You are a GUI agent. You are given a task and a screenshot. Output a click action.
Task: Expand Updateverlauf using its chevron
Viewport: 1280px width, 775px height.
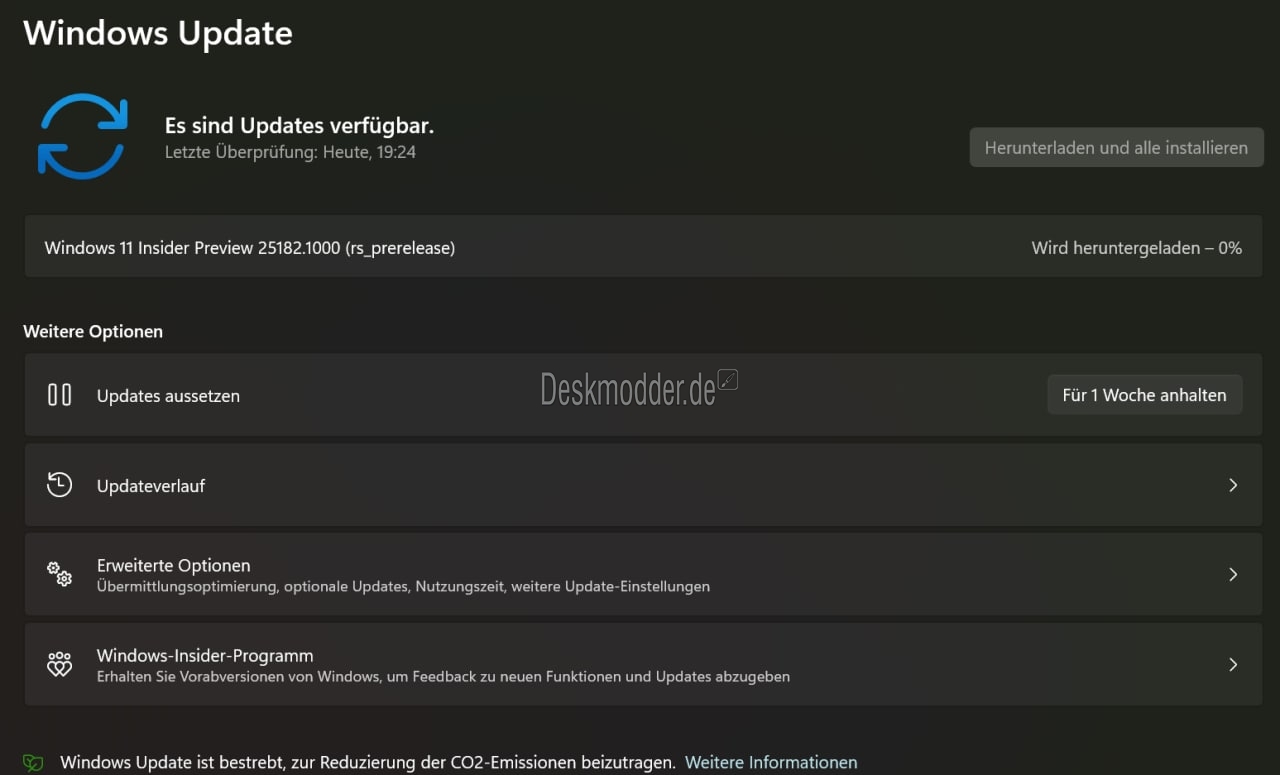1233,485
